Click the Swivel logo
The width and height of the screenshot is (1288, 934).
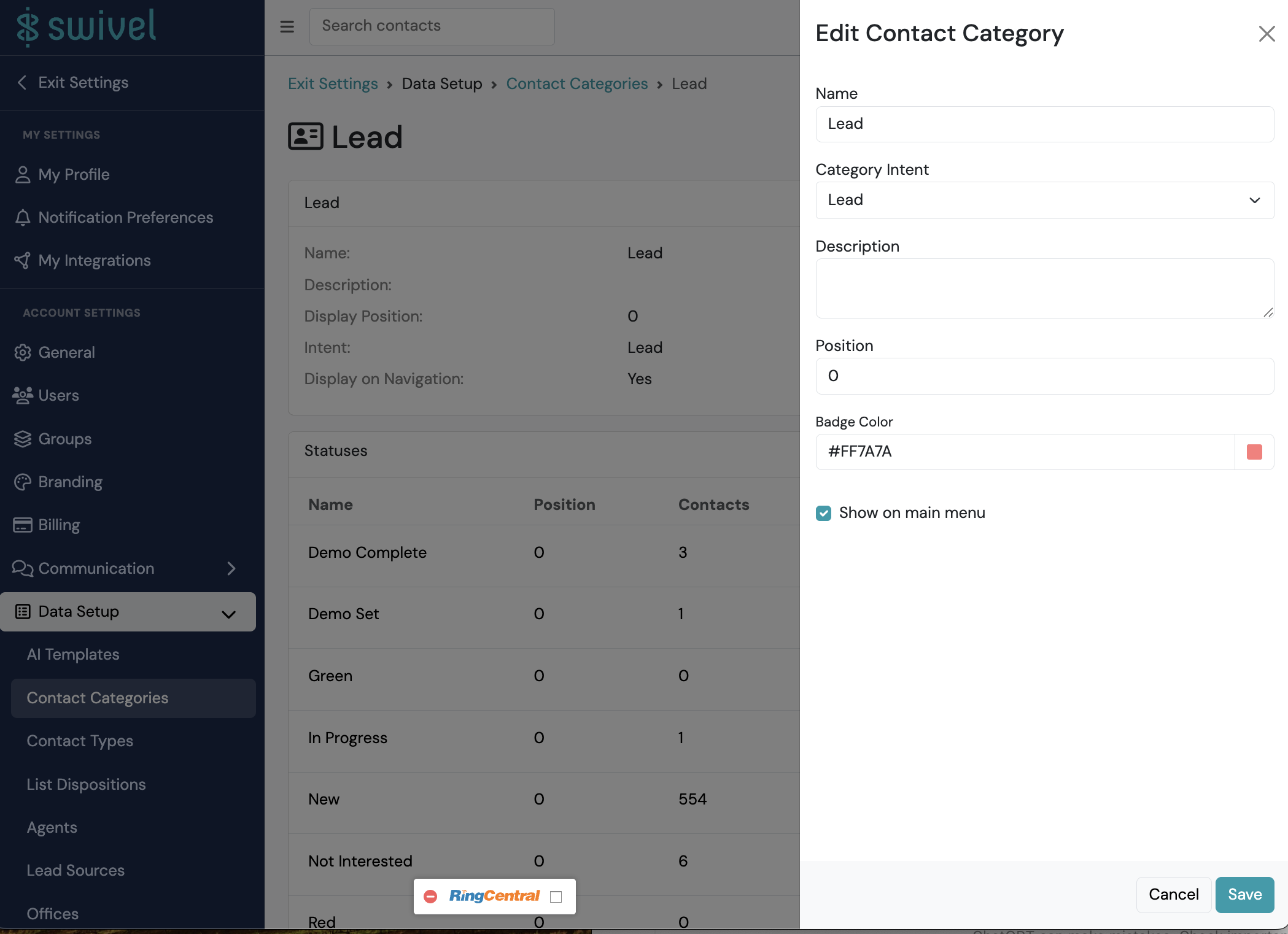coord(86,26)
